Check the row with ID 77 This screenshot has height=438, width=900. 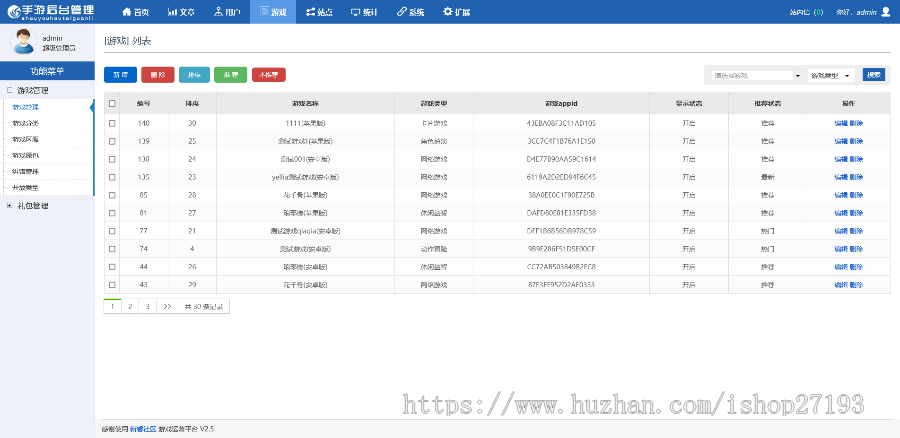point(112,231)
